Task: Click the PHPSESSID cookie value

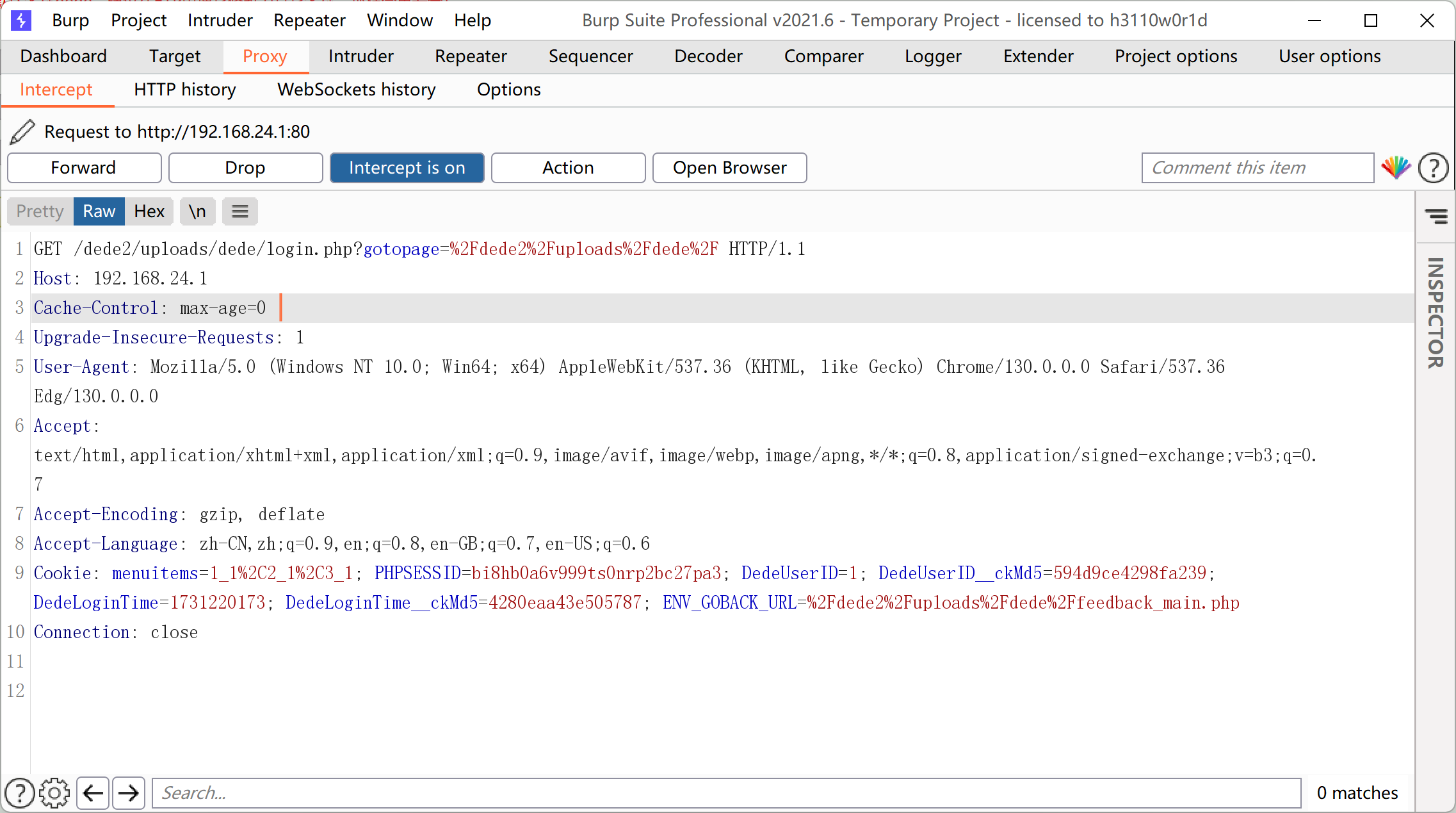Action: [x=596, y=573]
